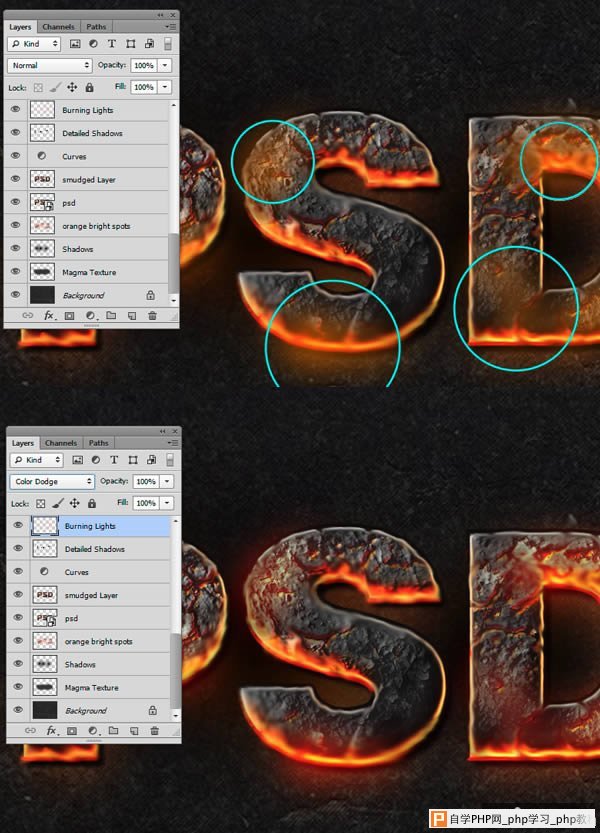Filter type layers in the Normal-mode Layers panel
The image size is (600, 833).
click(x=112, y=44)
